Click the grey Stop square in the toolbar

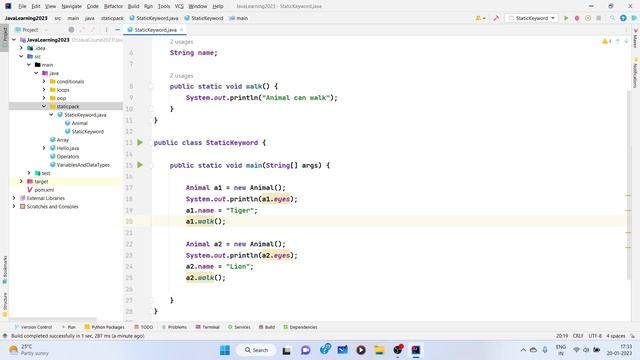coord(598,18)
